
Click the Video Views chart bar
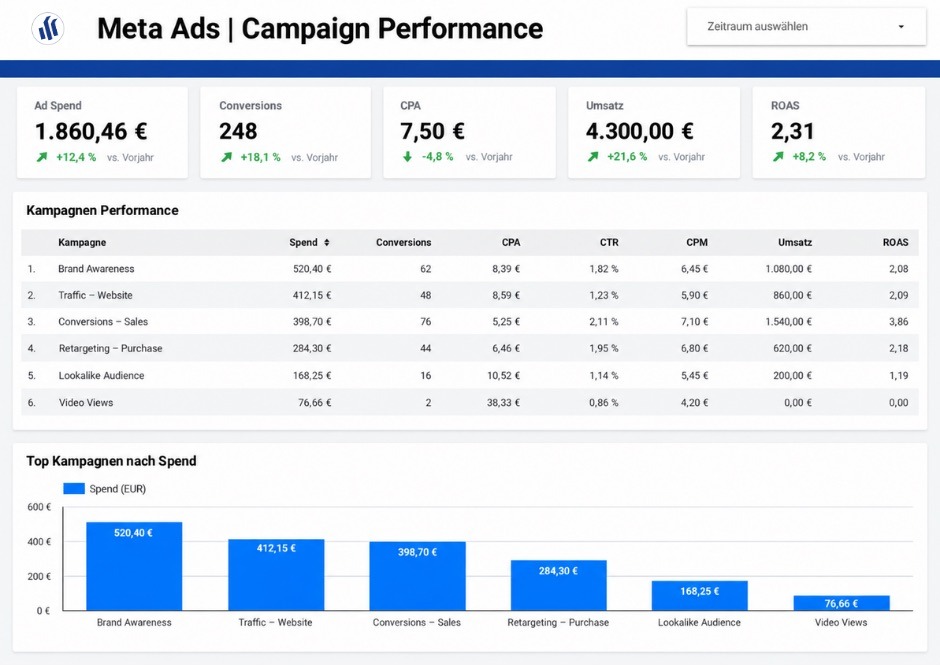click(842, 603)
